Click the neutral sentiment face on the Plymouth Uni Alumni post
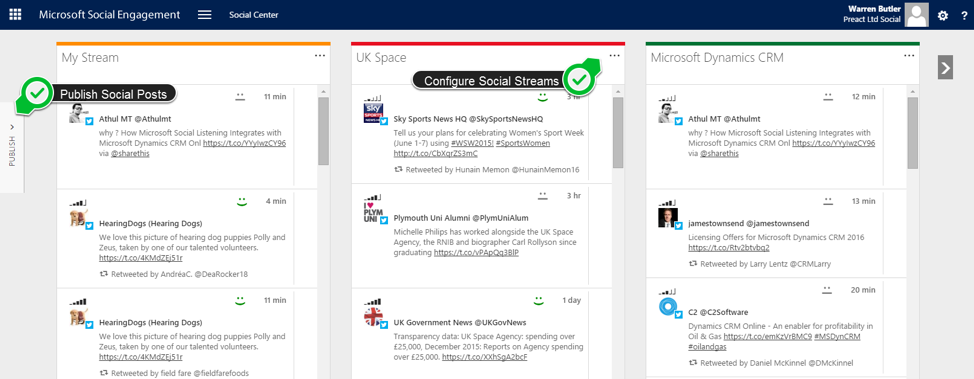Image resolution: width=974 pixels, height=379 pixels. (x=542, y=195)
